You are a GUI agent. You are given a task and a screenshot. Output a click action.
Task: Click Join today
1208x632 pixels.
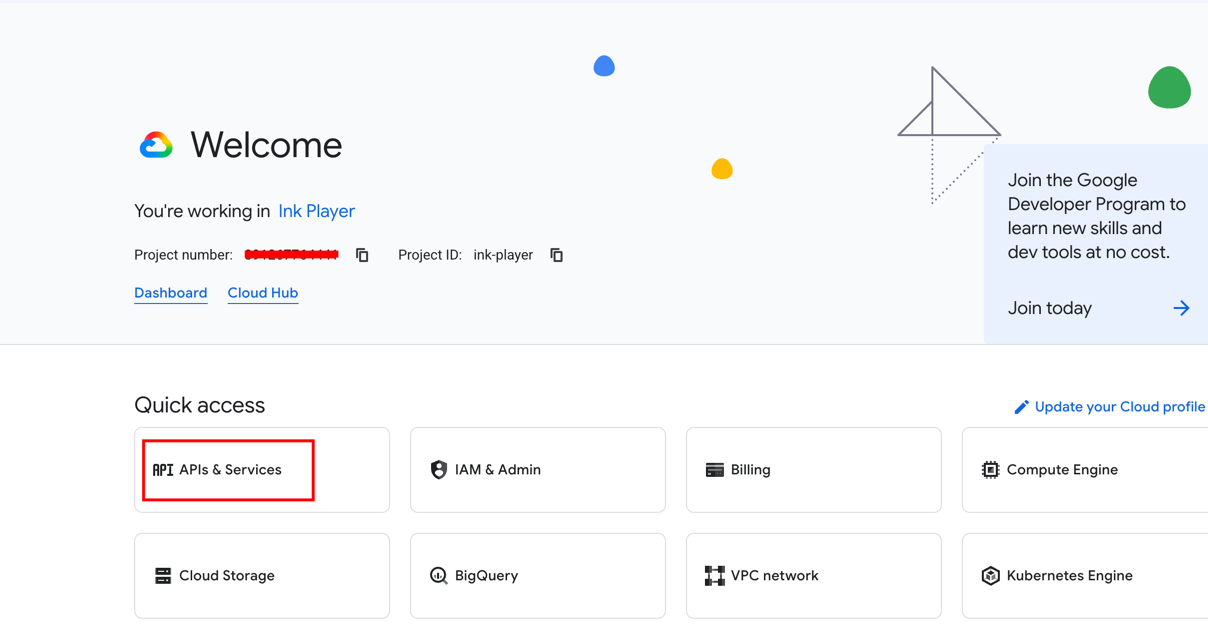[x=1050, y=308]
